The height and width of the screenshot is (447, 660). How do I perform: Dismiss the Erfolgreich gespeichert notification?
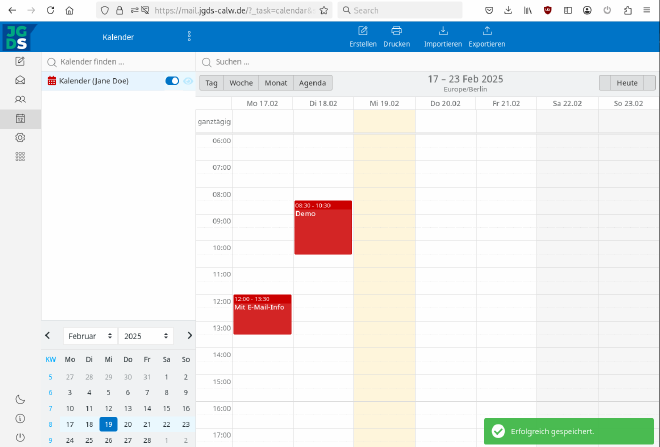pyautogui.click(x=569, y=431)
